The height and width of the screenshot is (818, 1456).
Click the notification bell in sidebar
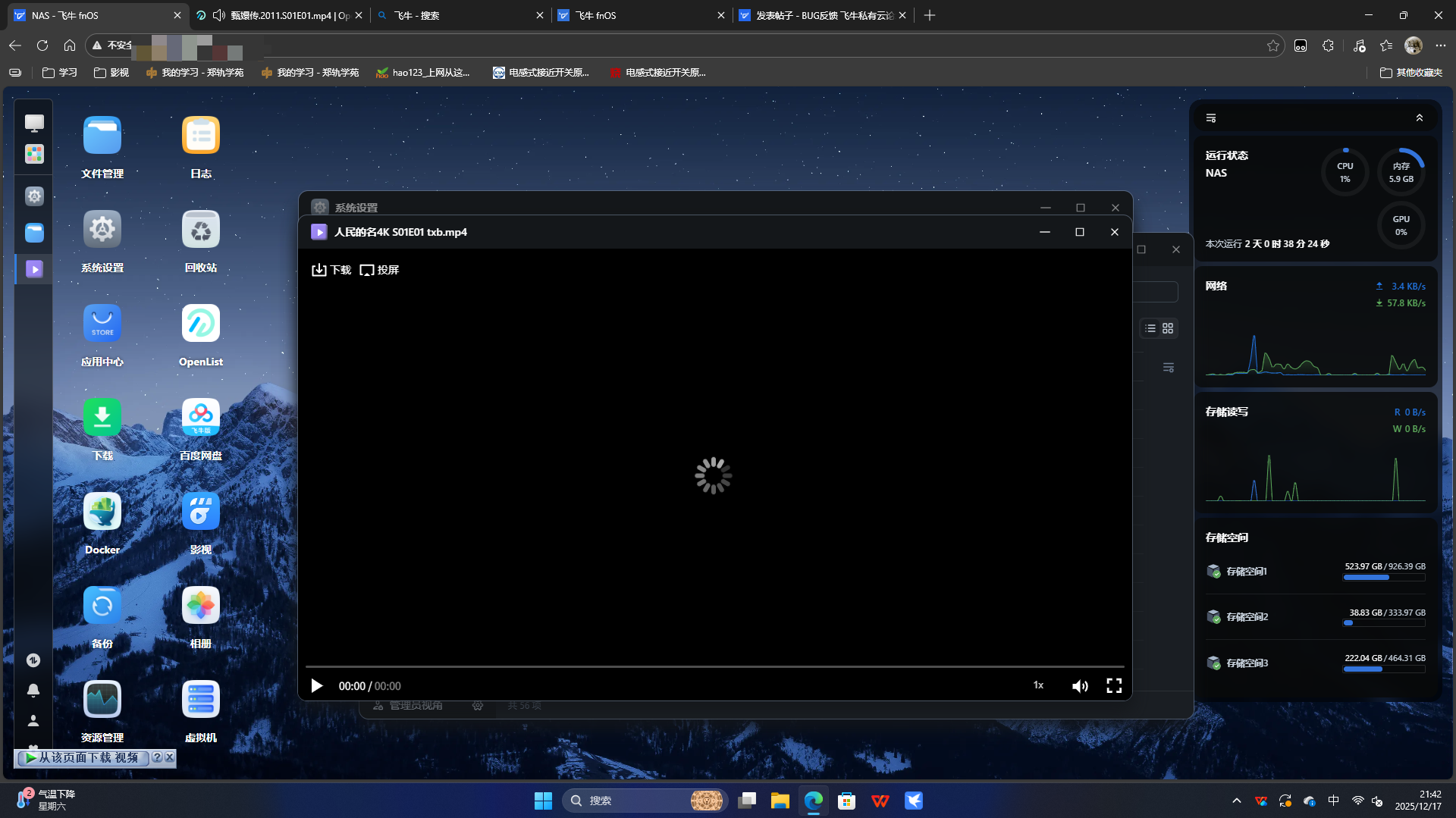pos(33,691)
